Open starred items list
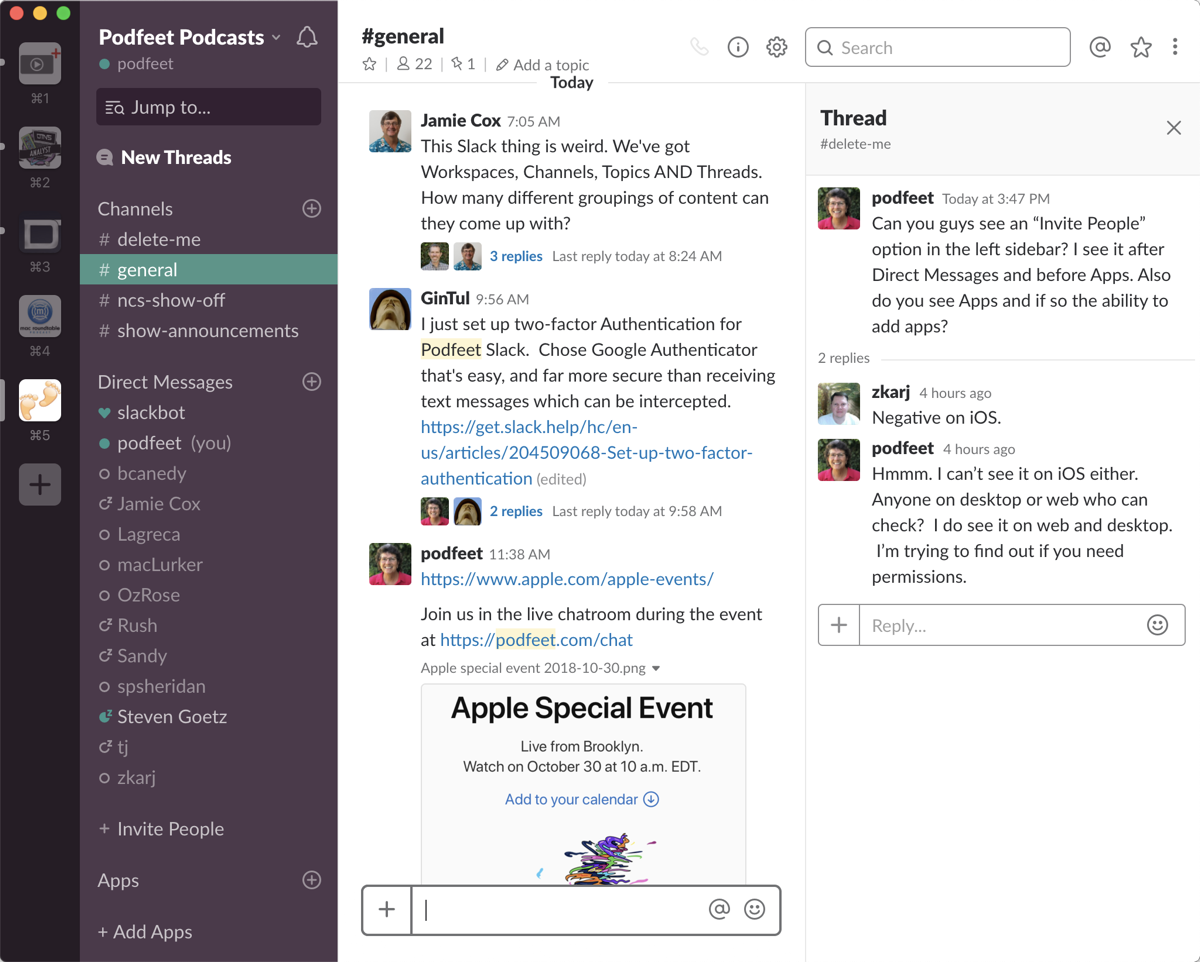This screenshot has width=1200, height=962. coord(1141,47)
